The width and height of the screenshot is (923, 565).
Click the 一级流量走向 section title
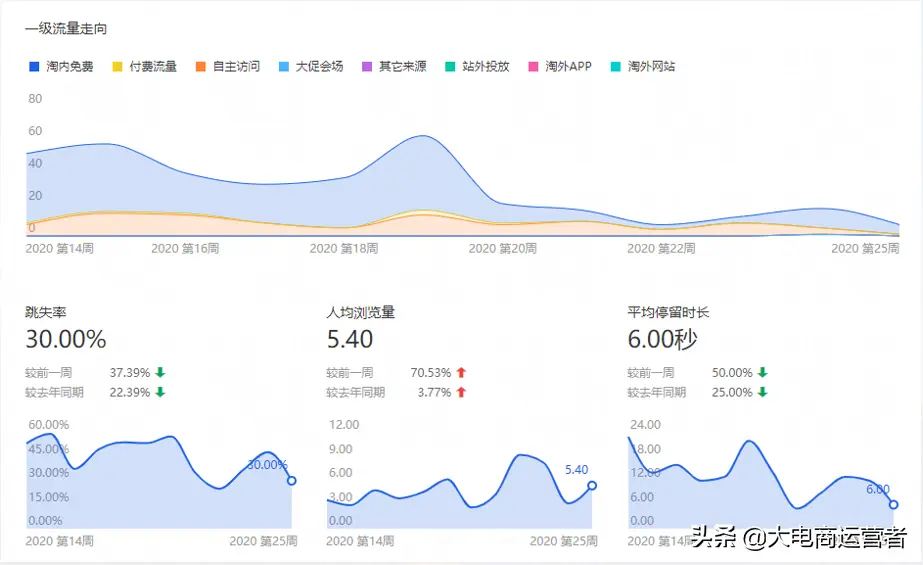(x=66, y=29)
